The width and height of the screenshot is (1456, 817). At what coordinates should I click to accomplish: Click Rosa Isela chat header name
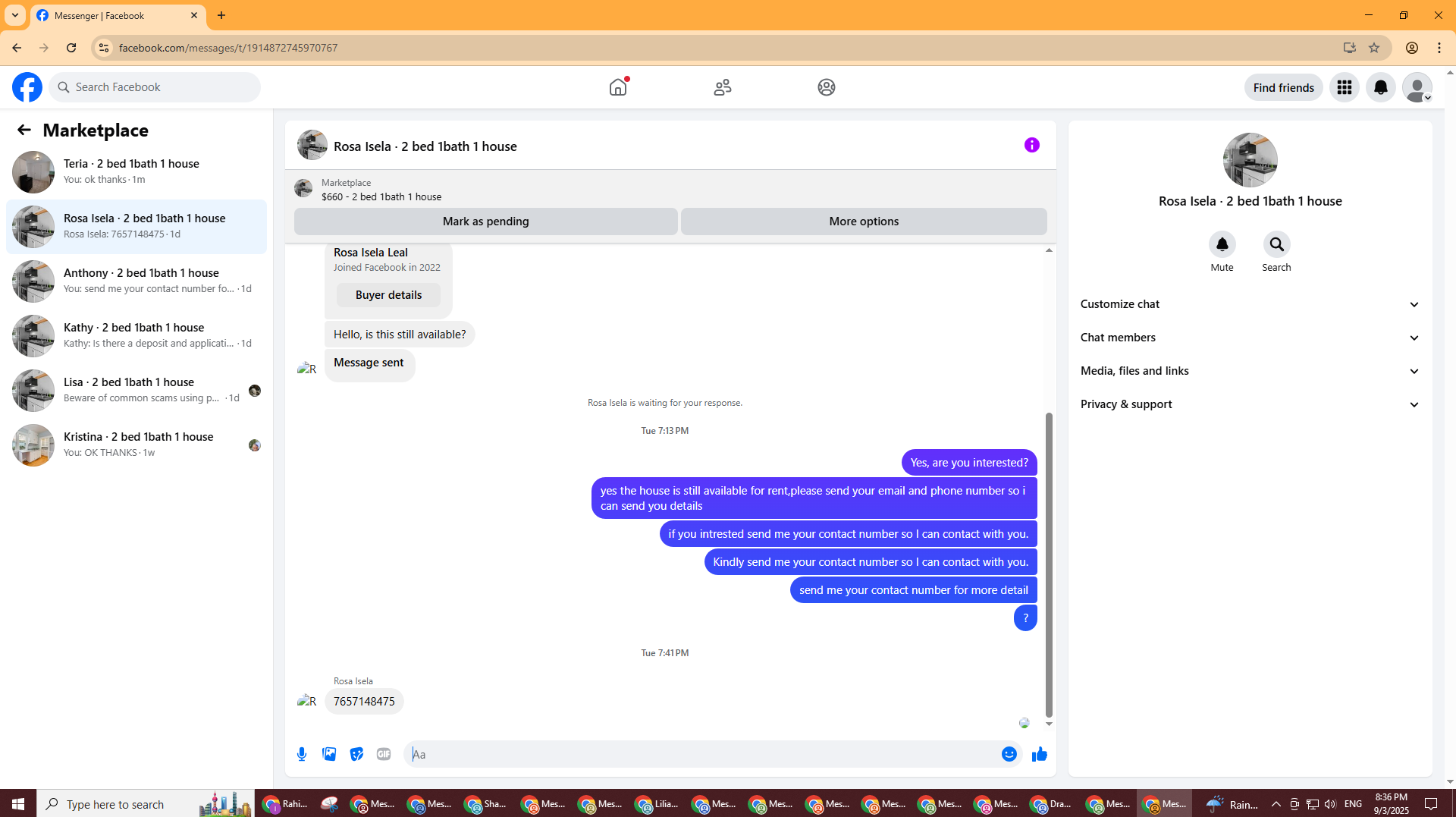pyautogui.click(x=425, y=146)
